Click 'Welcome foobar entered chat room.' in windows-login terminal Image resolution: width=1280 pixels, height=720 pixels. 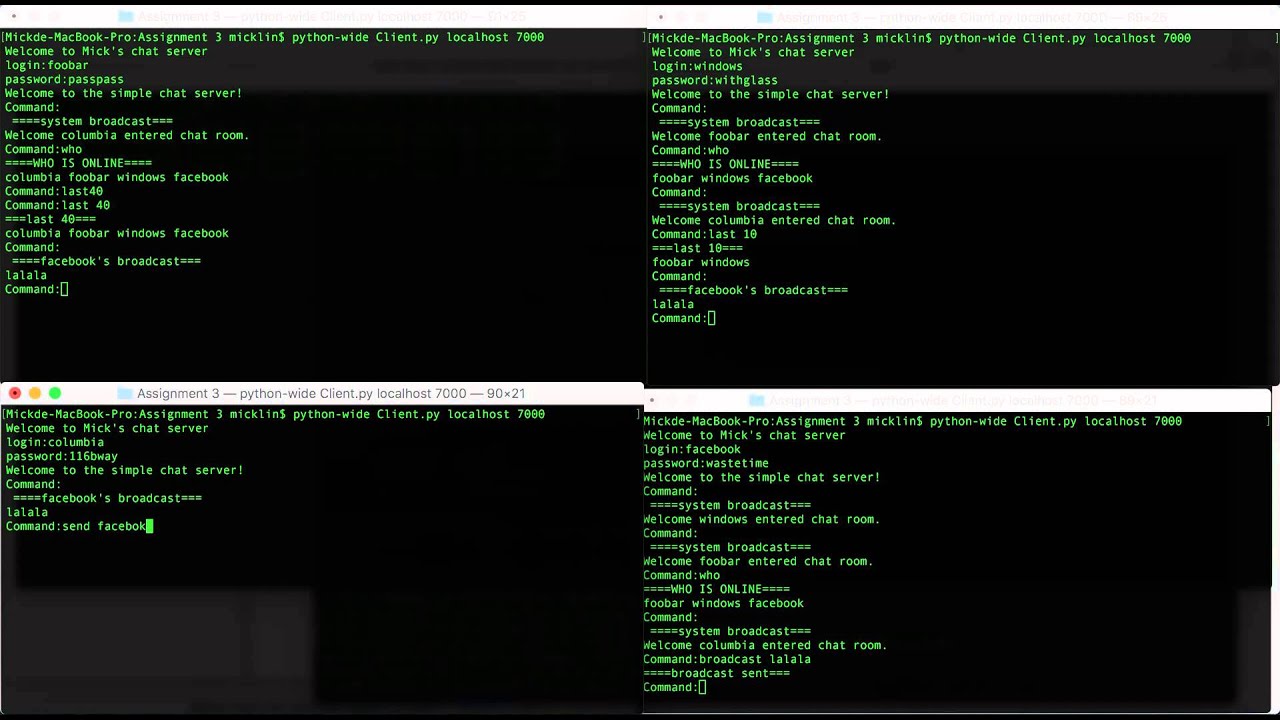(x=766, y=136)
